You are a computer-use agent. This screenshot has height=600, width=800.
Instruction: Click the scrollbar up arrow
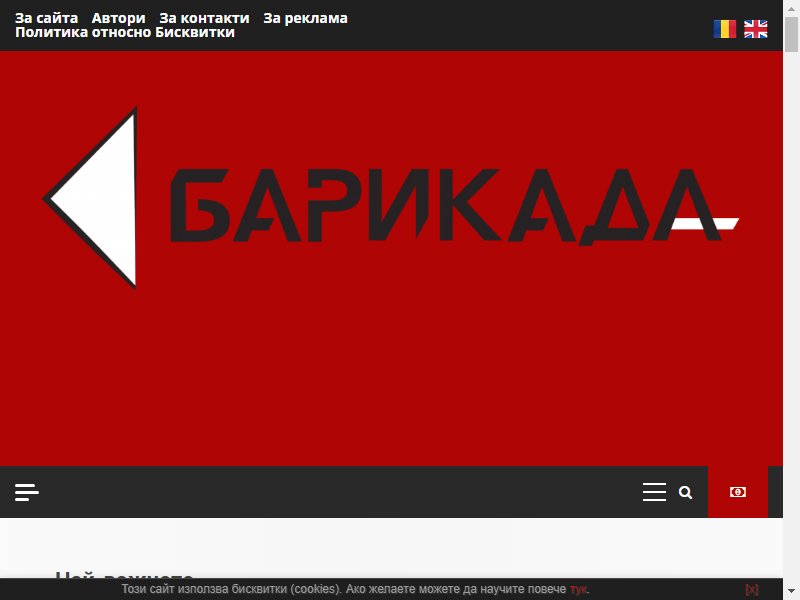791,8
